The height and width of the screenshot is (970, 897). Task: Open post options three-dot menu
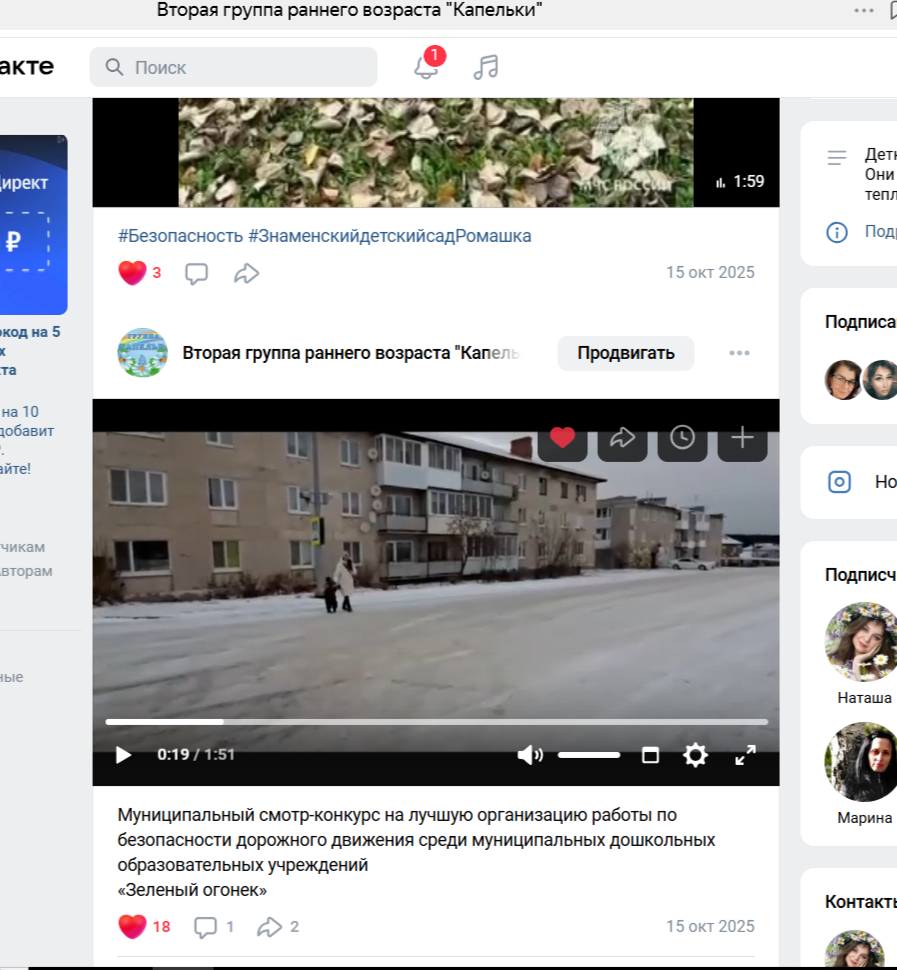pyautogui.click(x=739, y=353)
